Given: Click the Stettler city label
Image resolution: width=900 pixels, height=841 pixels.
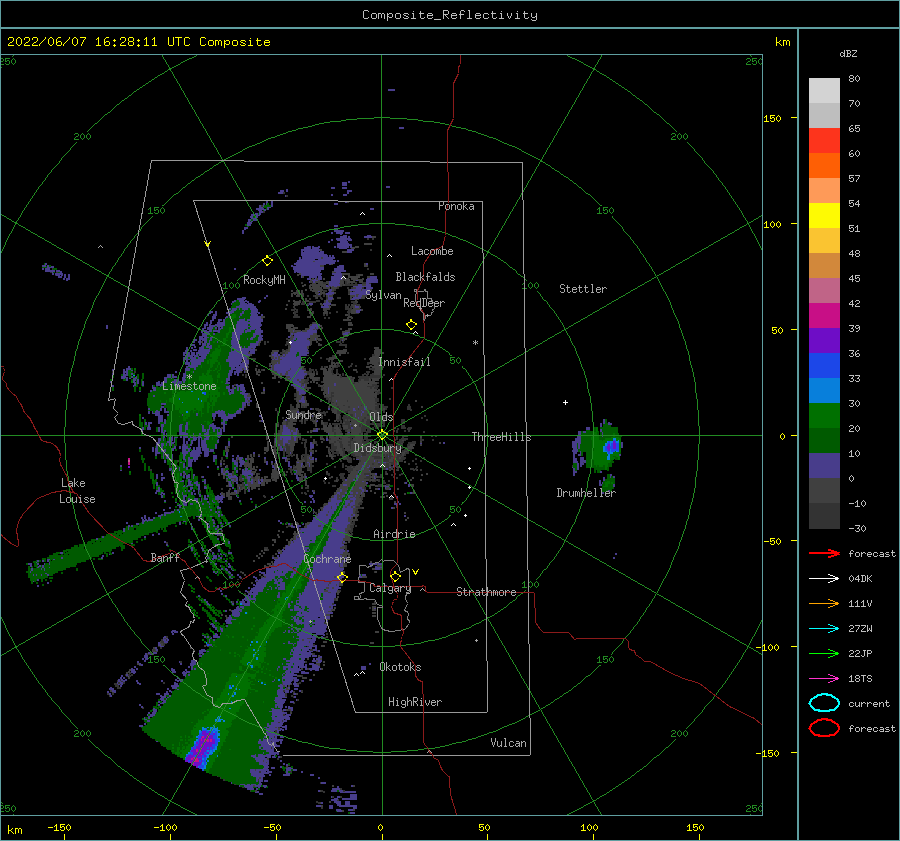Looking at the screenshot, I should [583, 289].
